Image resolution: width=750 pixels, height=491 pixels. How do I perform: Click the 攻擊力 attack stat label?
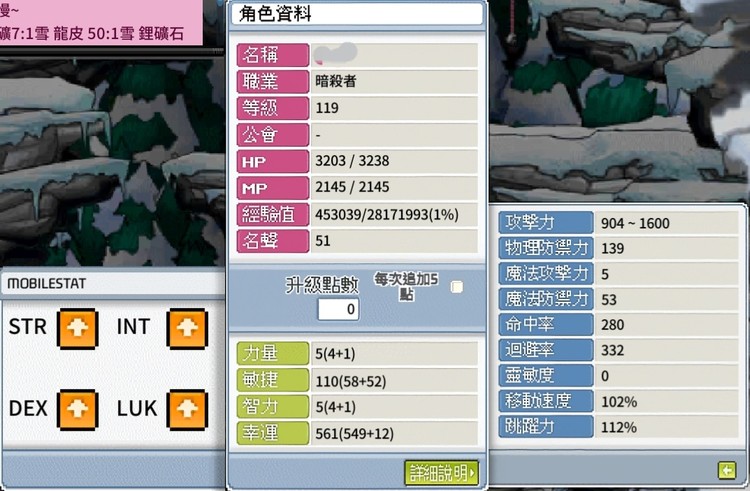click(546, 223)
